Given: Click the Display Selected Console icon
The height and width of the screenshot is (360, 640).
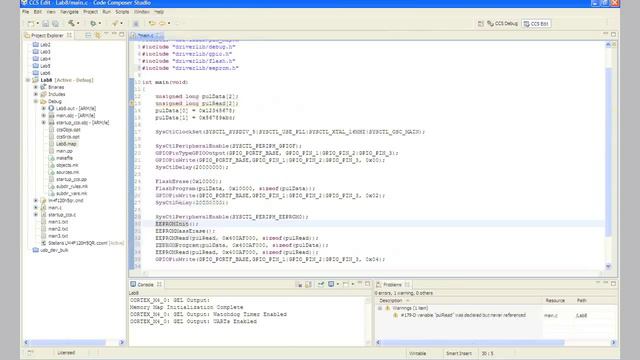Looking at the screenshot, I should tap(331, 284).
